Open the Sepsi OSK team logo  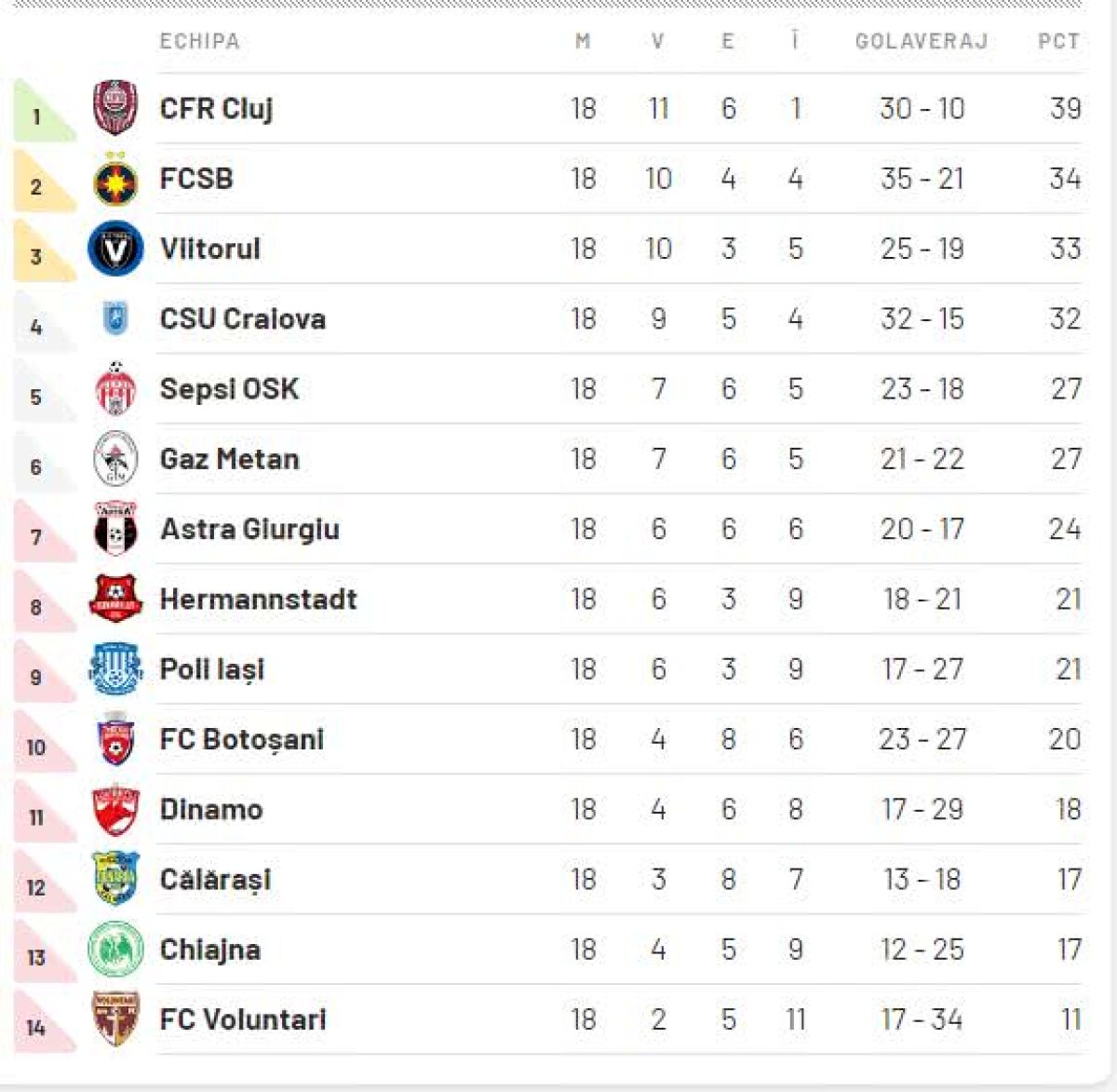click(x=115, y=389)
